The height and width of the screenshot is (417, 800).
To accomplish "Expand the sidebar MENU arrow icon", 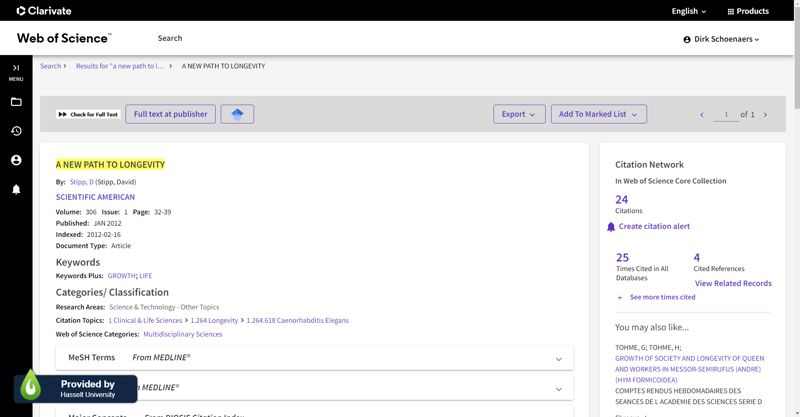I will coord(16,68).
